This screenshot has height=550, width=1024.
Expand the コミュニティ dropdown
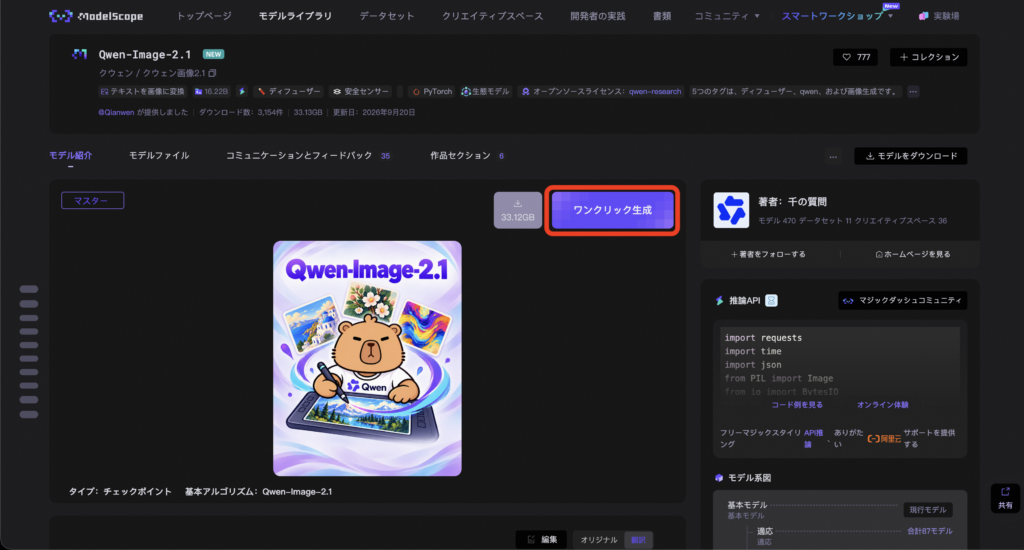[x=726, y=16]
